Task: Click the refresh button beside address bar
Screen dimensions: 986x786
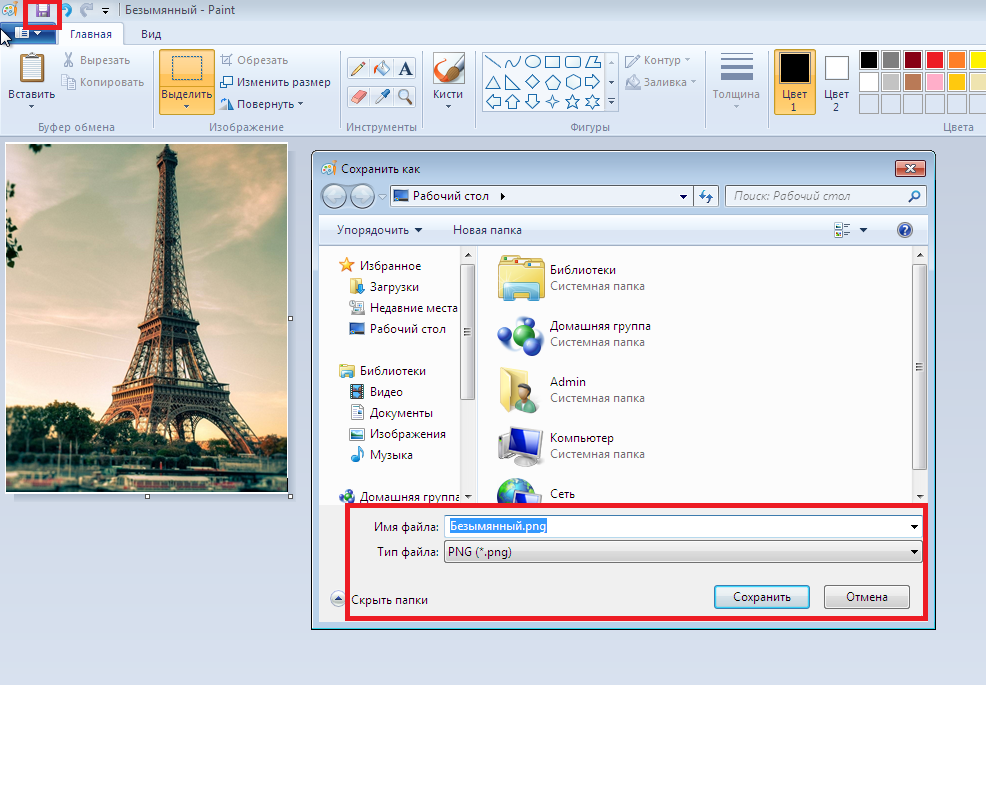Action: coord(706,196)
